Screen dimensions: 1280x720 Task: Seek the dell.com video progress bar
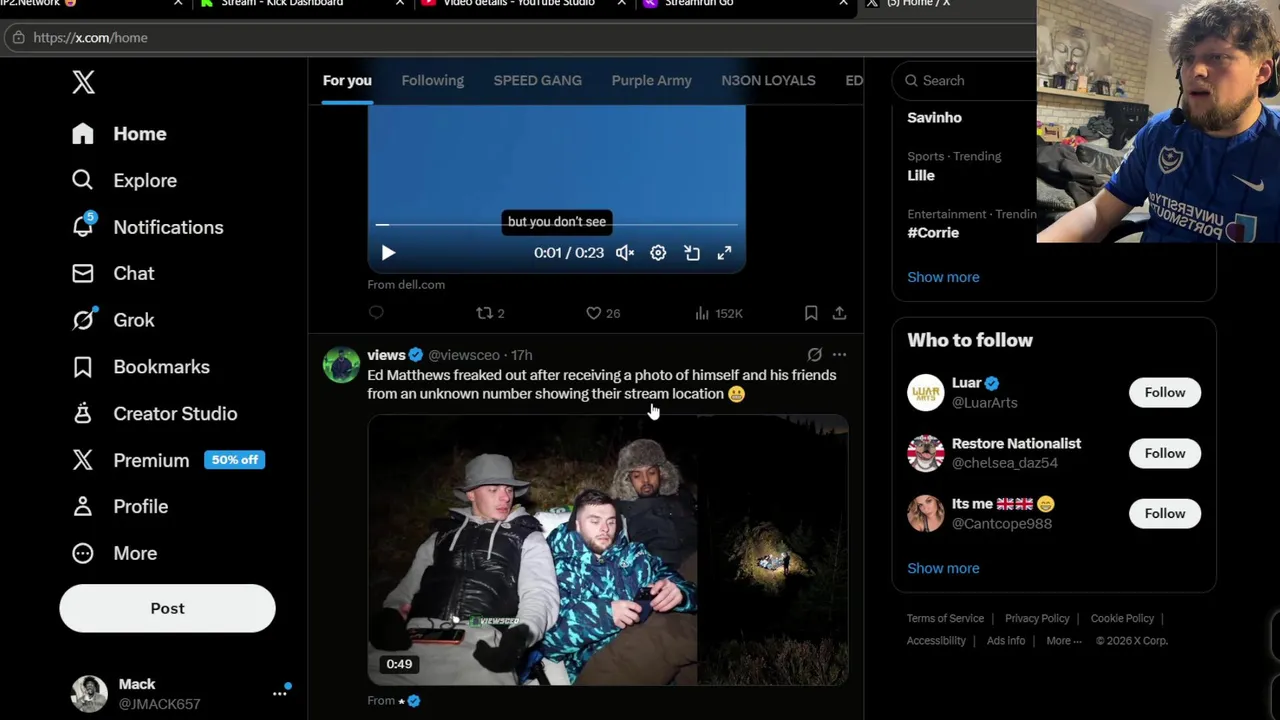556,225
